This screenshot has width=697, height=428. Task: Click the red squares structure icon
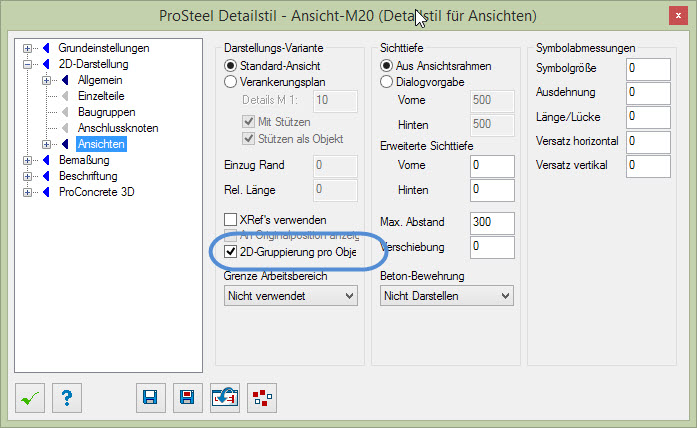(x=262, y=397)
